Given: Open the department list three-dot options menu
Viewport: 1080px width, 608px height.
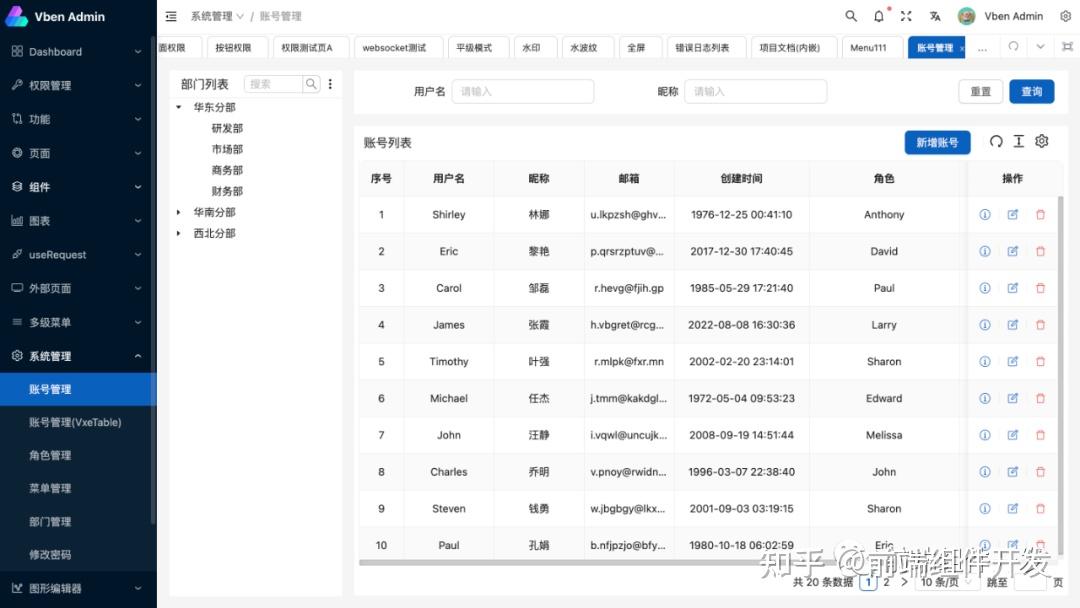Looking at the screenshot, I should point(330,84).
